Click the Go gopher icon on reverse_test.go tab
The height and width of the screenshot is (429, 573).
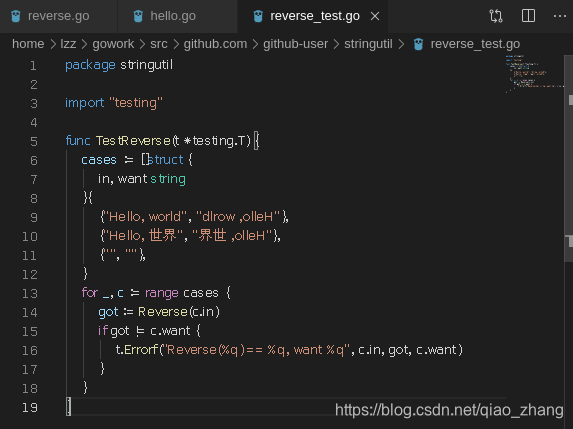[258, 16]
